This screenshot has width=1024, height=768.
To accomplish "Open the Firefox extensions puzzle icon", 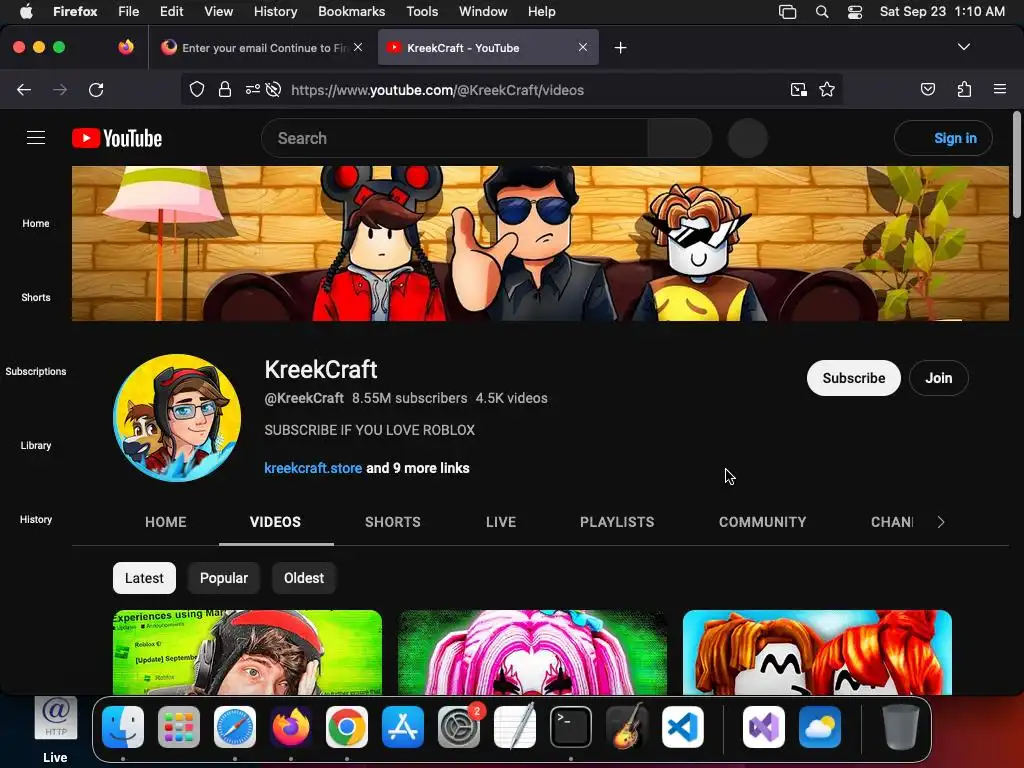I will click(964, 89).
